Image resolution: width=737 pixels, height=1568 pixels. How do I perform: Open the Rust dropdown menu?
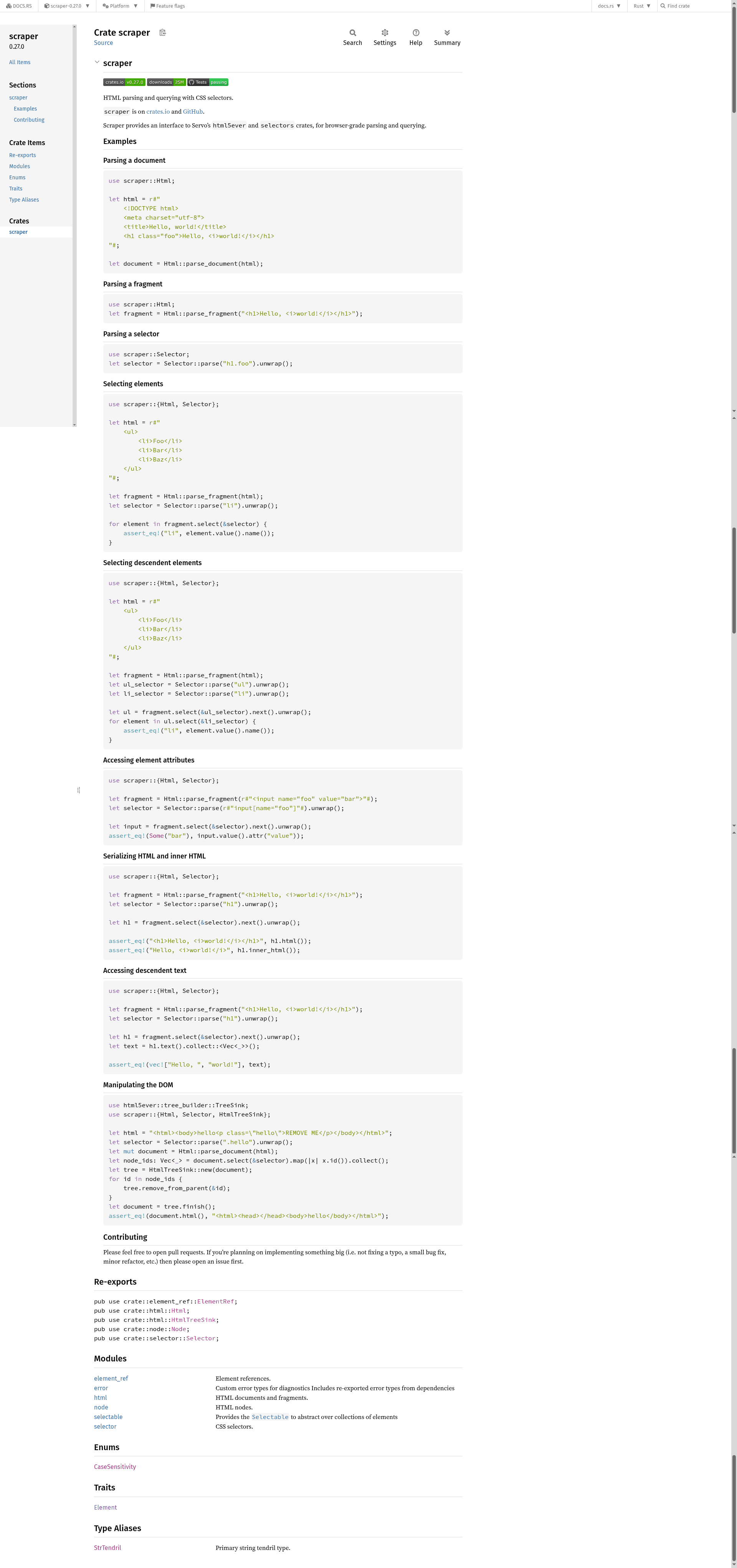[642, 6]
